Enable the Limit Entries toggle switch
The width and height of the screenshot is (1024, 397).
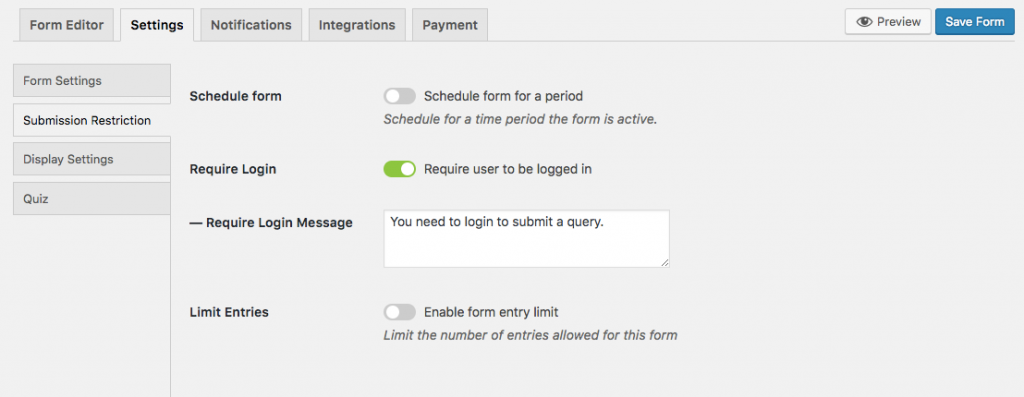tap(400, 312)
